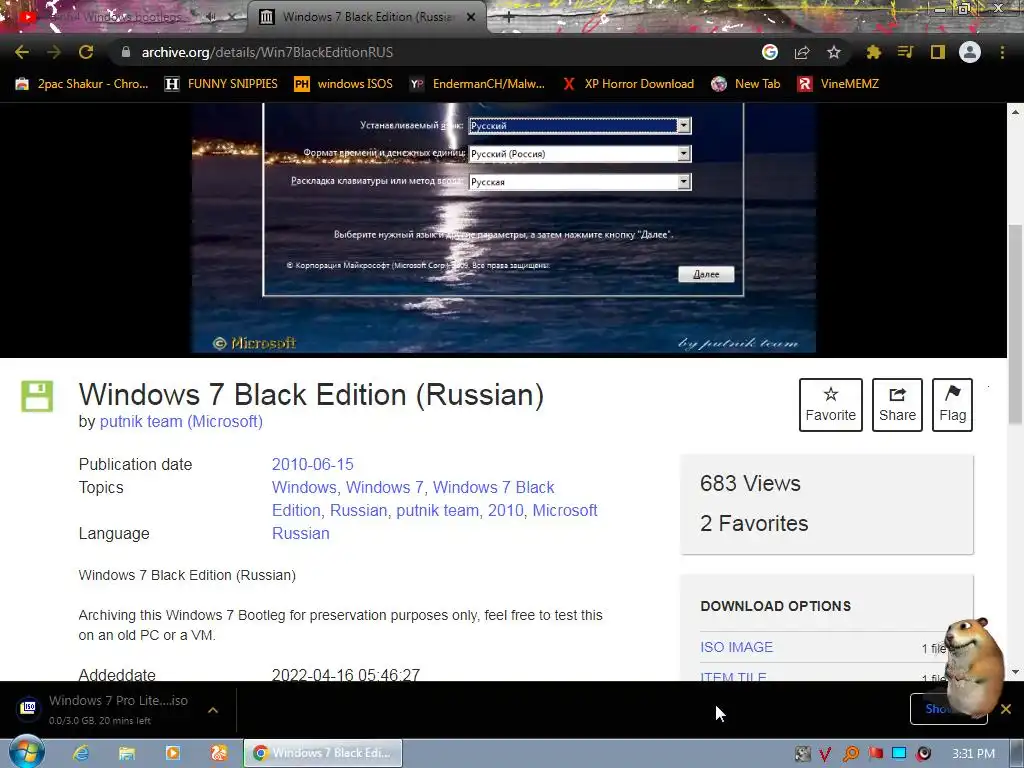This screenshot has height=768, width=1024.
Task: Open the 2010-06-15 publication date link
Action: coord(312,464)
